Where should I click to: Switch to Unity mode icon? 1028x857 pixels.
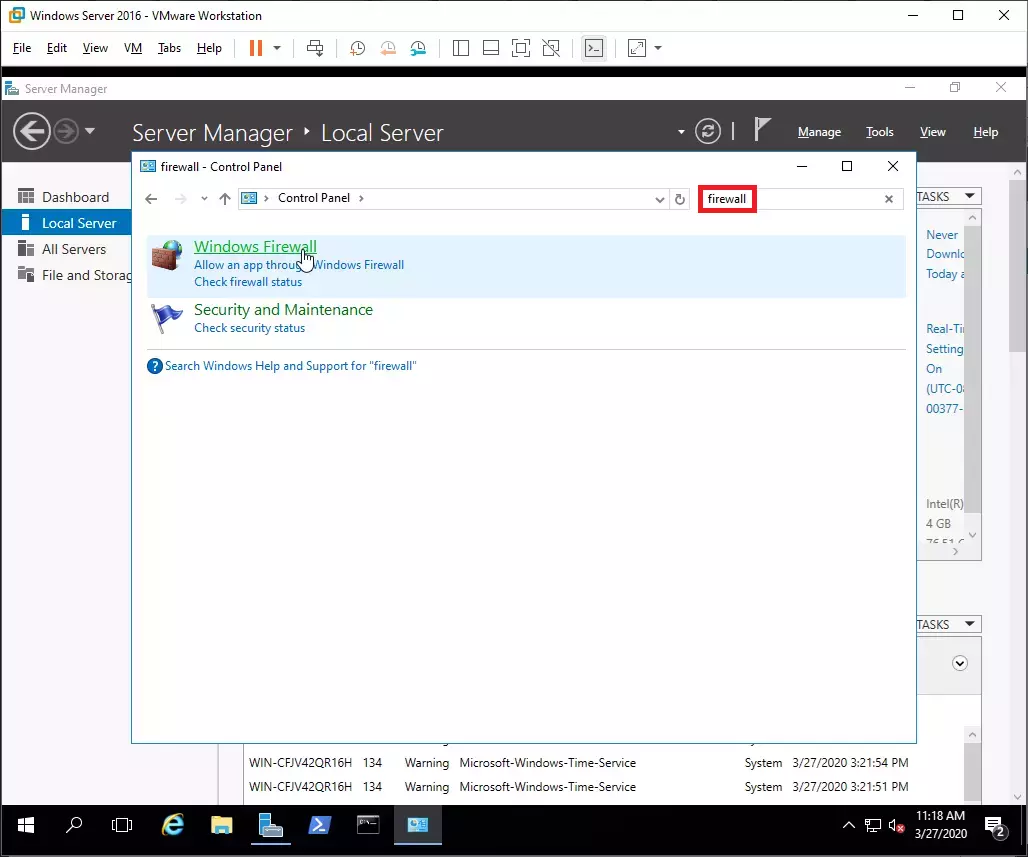pyautogui.click(x=551, y=48)
